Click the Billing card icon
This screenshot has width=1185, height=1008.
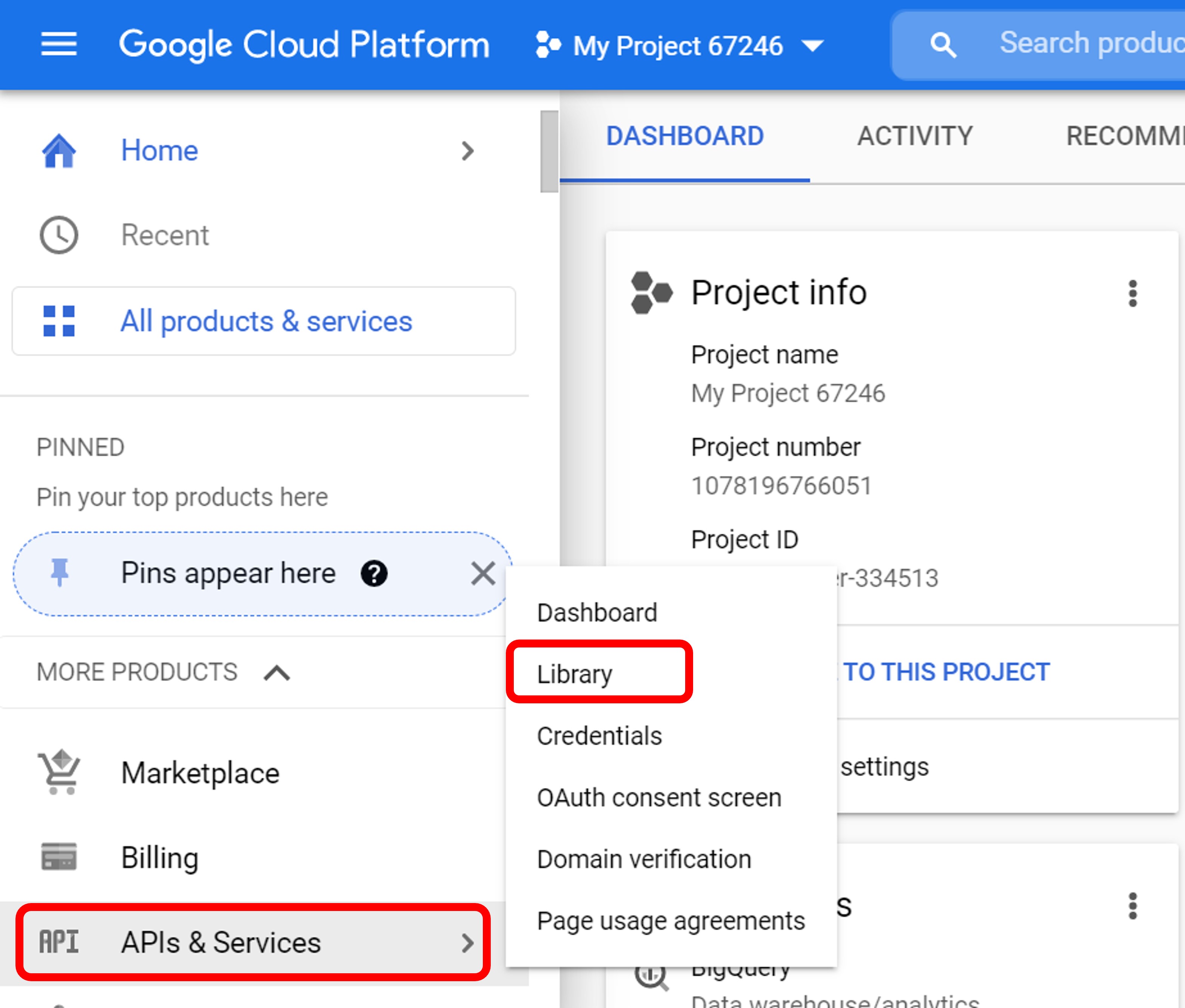(x=59, y=857)
